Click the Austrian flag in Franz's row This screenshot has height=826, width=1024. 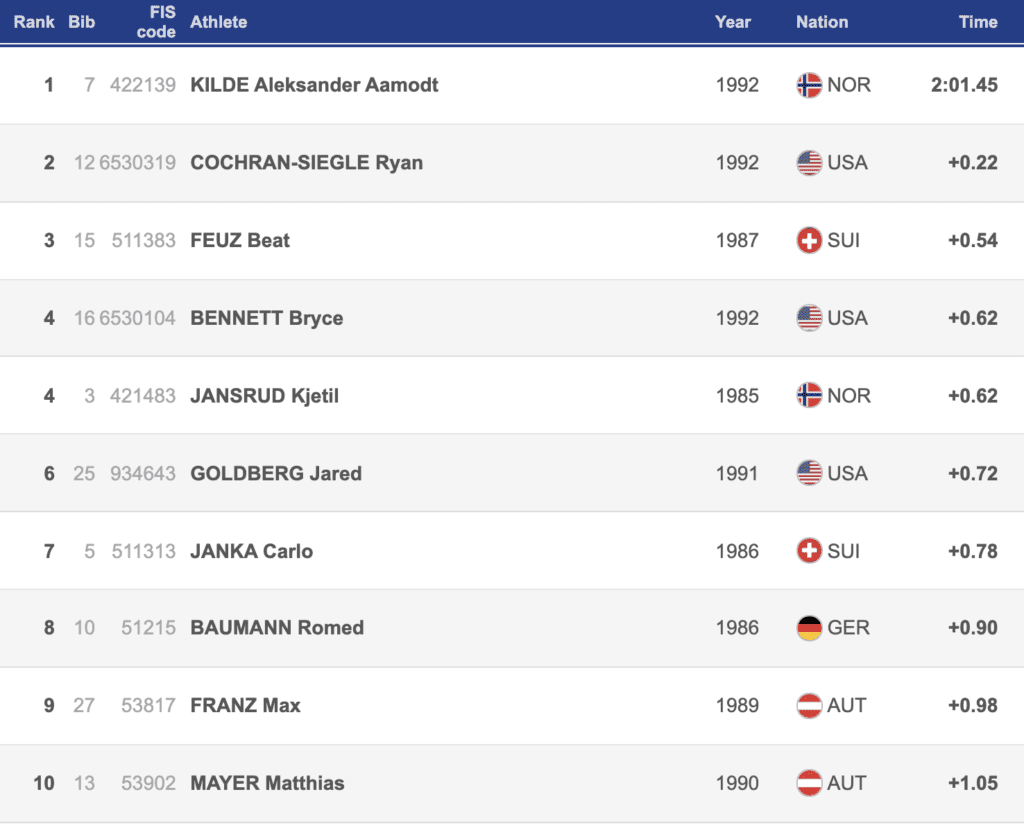point(809,706)
